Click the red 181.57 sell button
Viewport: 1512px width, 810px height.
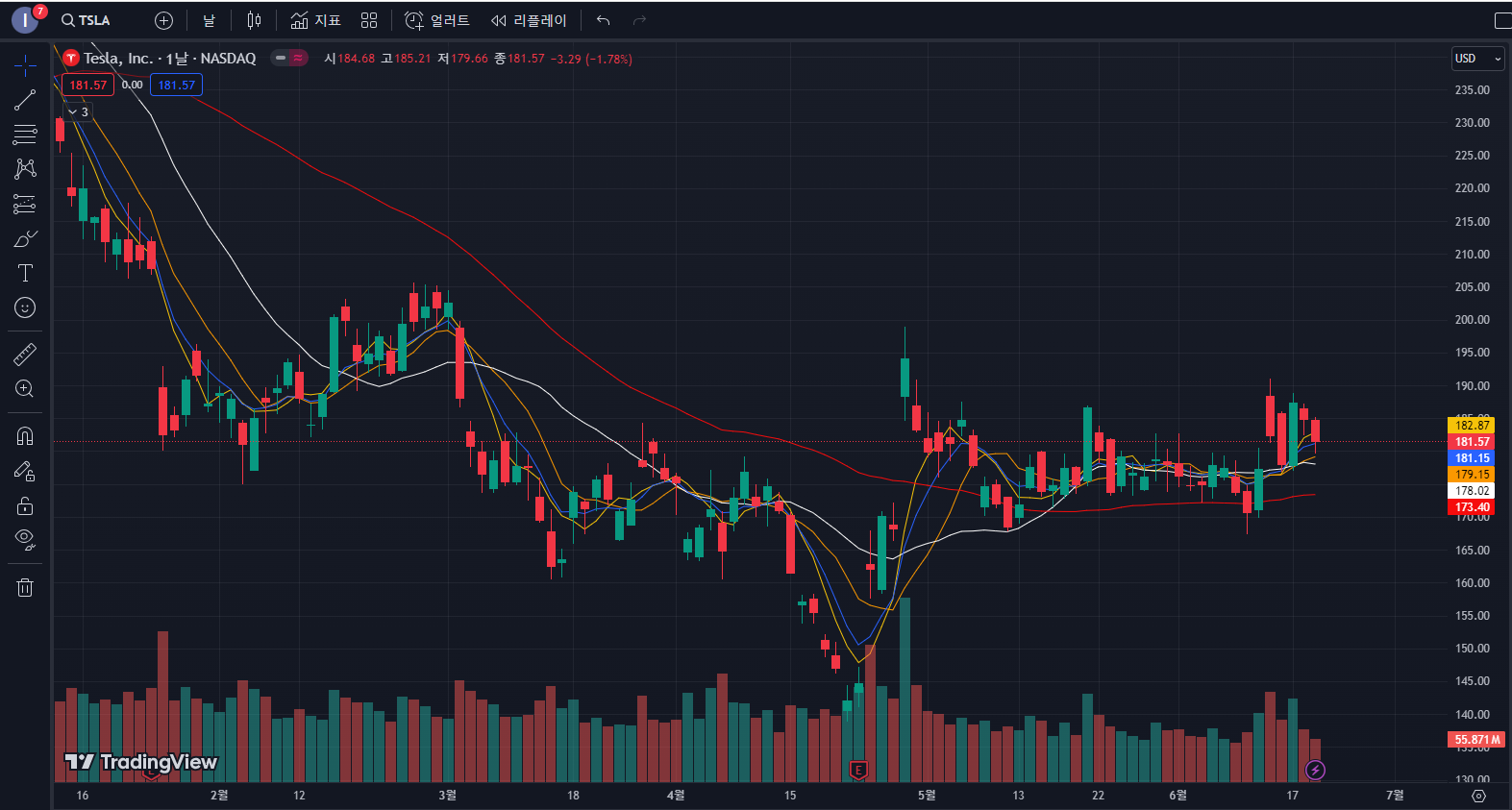[88, 85]
